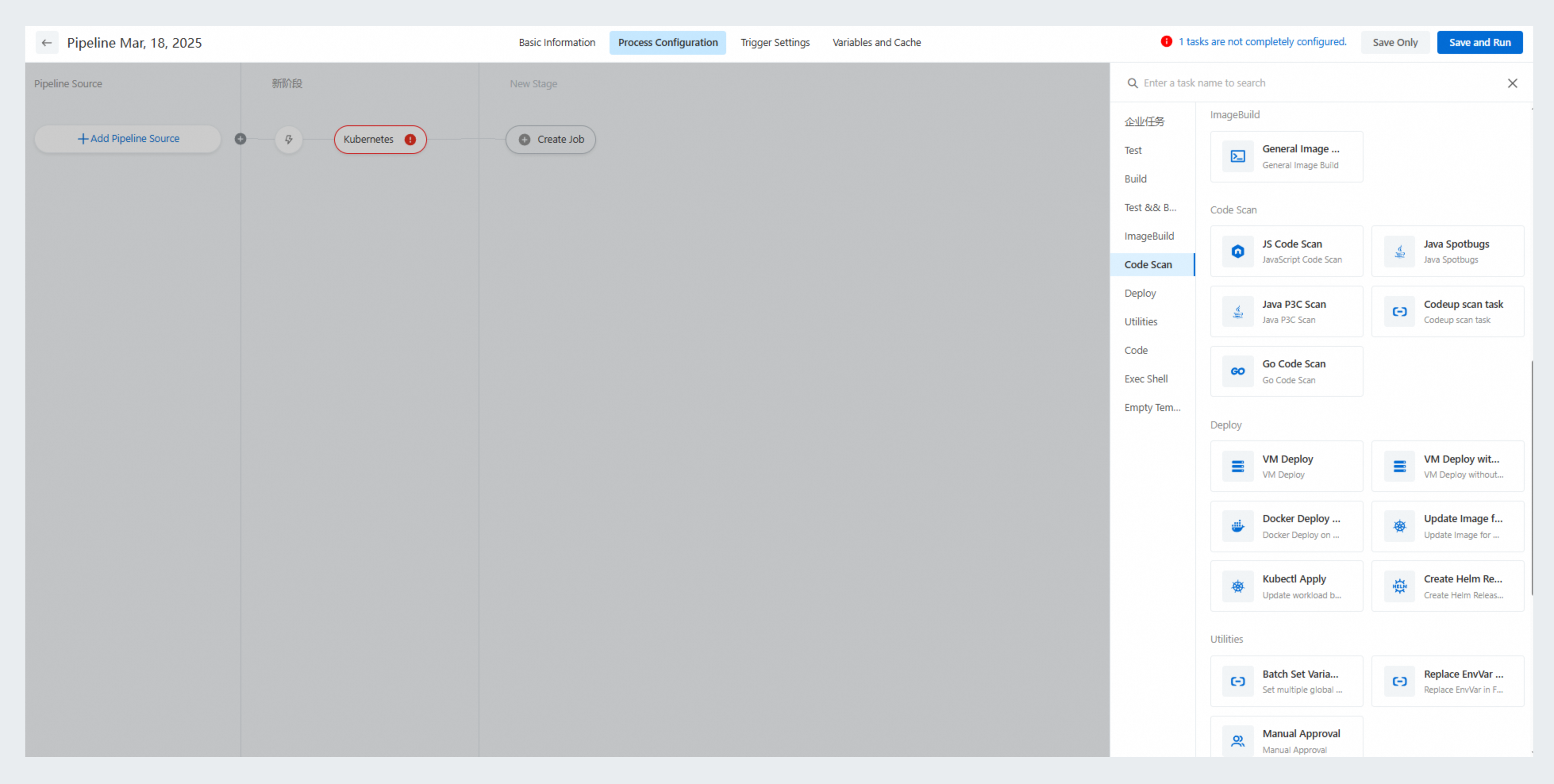Select the Kubectl Apply task
This screenshot has height=784, width=1554.
[x=1286, y=586]
